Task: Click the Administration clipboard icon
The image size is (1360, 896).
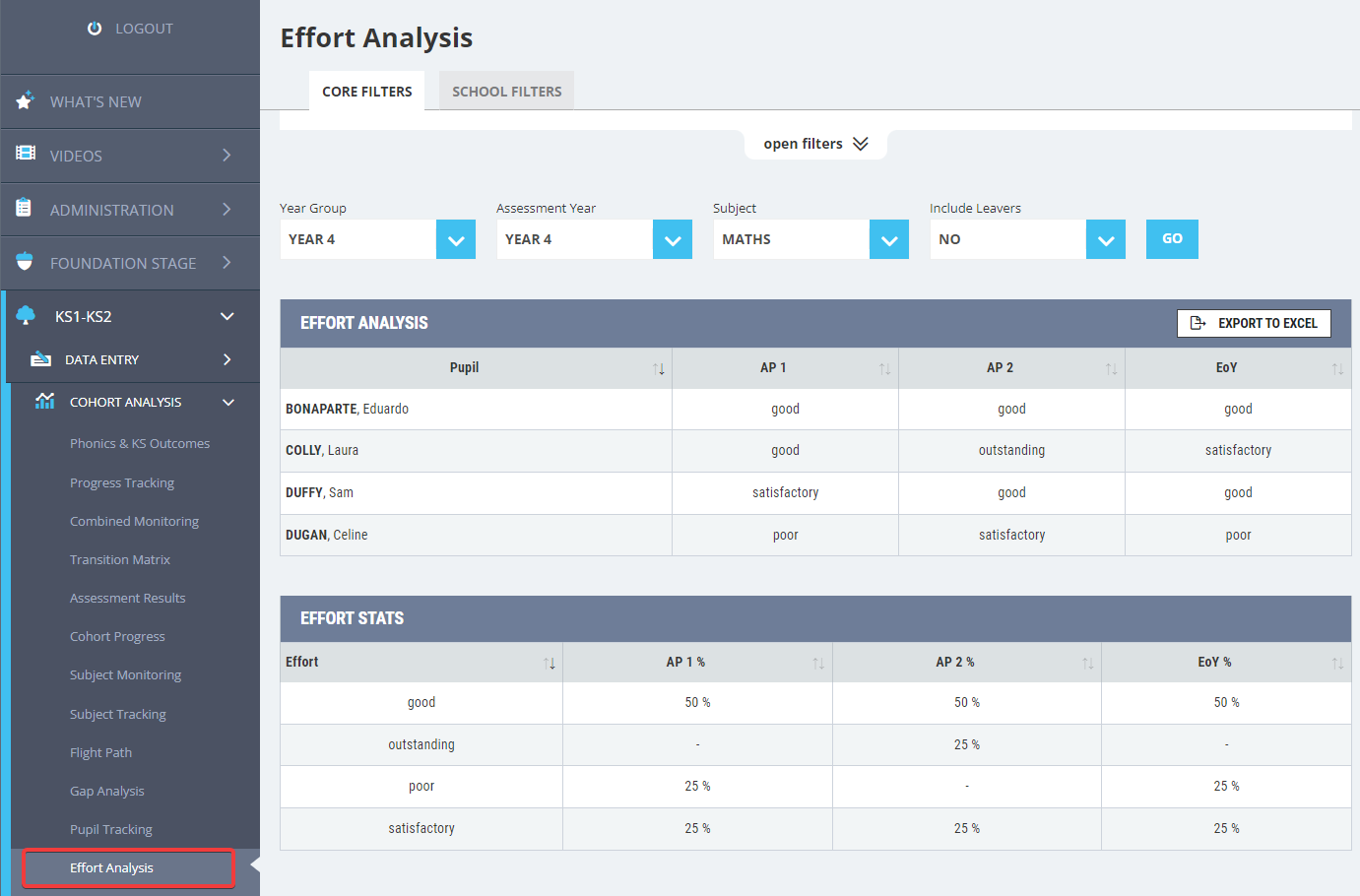Action: click(x=24, y=208)
